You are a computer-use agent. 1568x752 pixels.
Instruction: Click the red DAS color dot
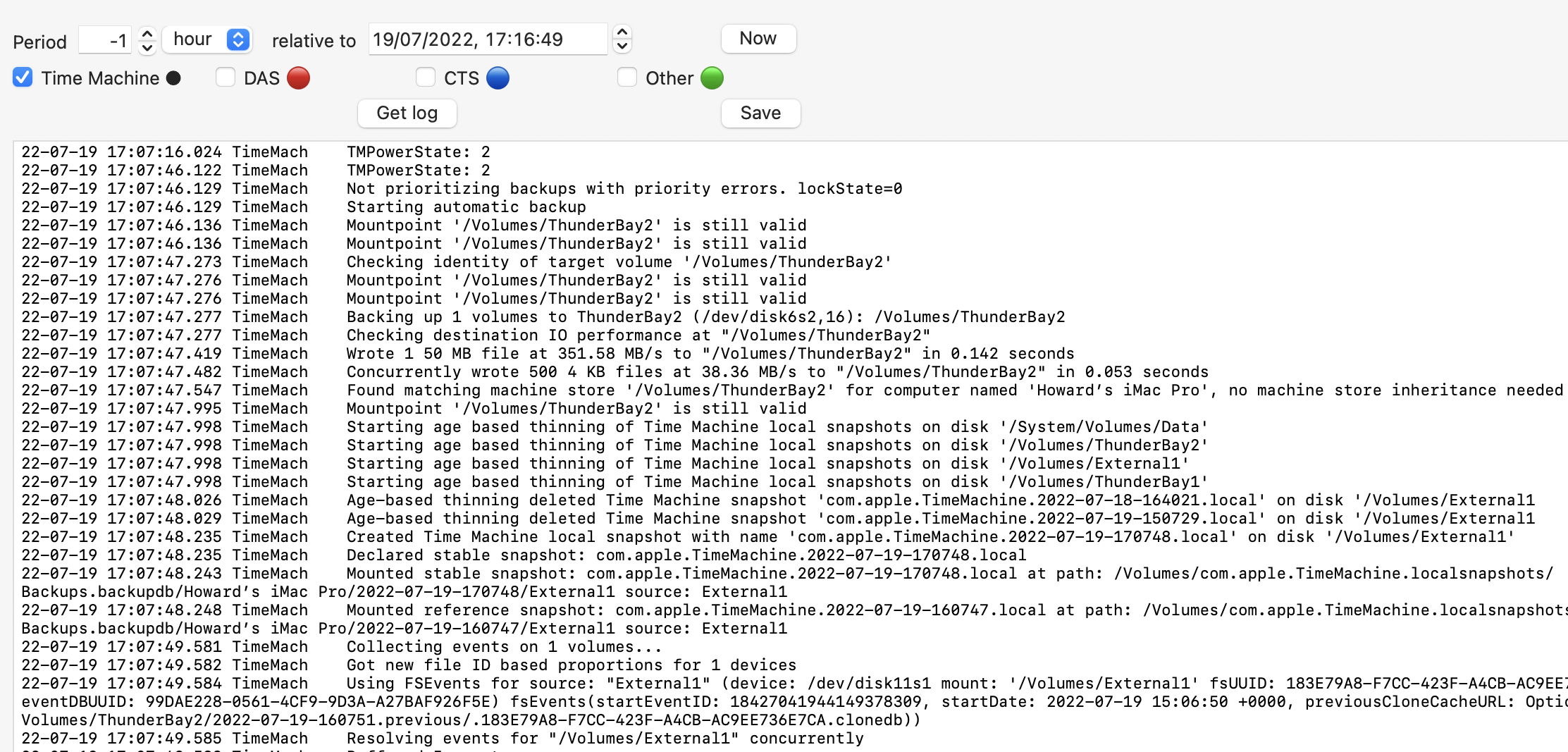[298, 78]
